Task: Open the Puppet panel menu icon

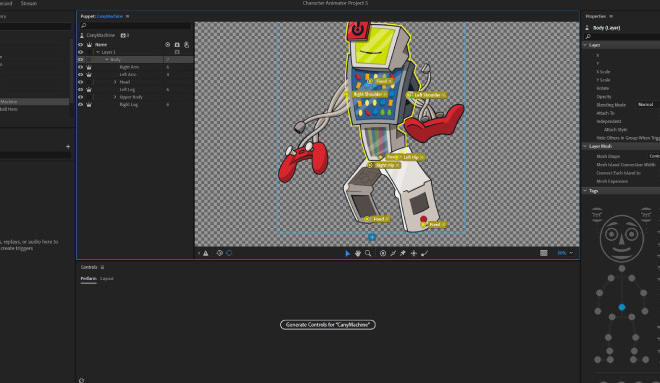Action: point(128,16)
